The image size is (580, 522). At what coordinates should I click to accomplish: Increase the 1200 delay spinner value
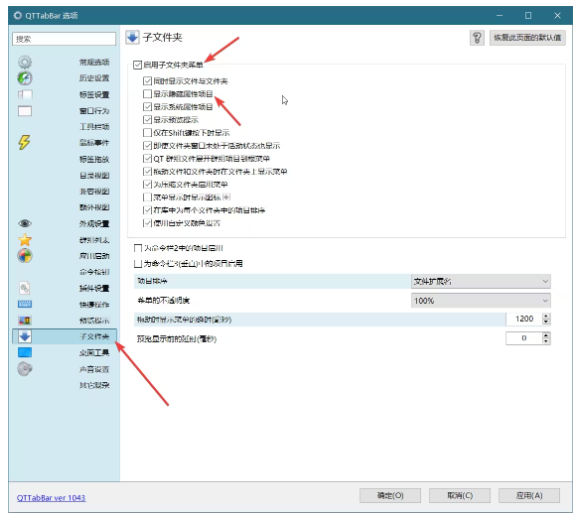point(546,316)
